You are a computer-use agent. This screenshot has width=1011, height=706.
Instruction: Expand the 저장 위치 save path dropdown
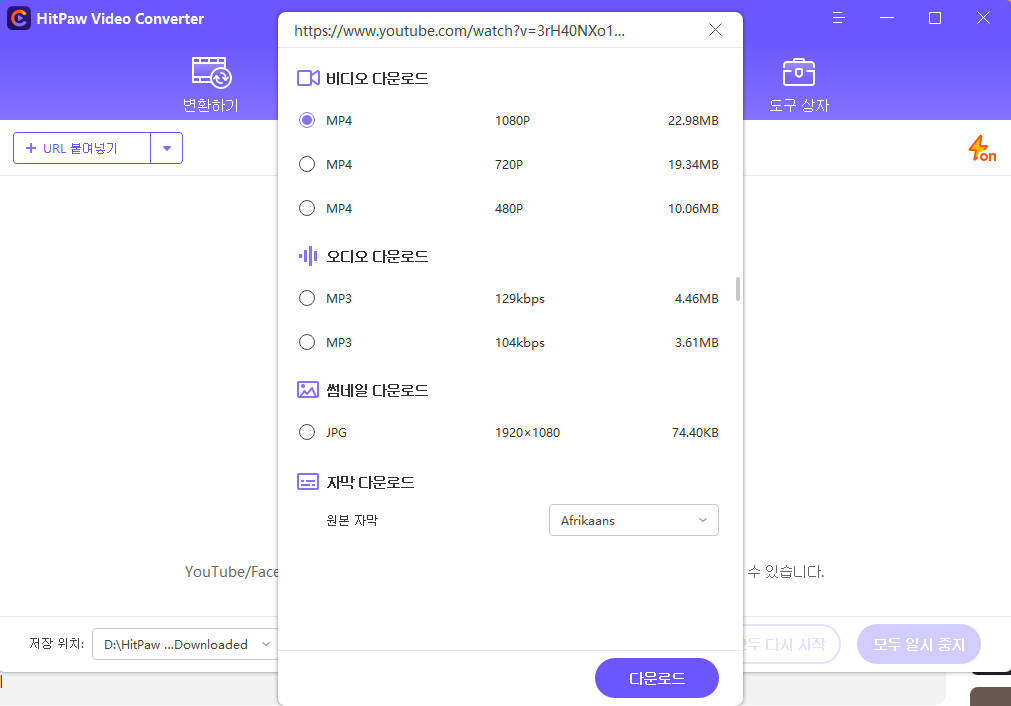185,644
